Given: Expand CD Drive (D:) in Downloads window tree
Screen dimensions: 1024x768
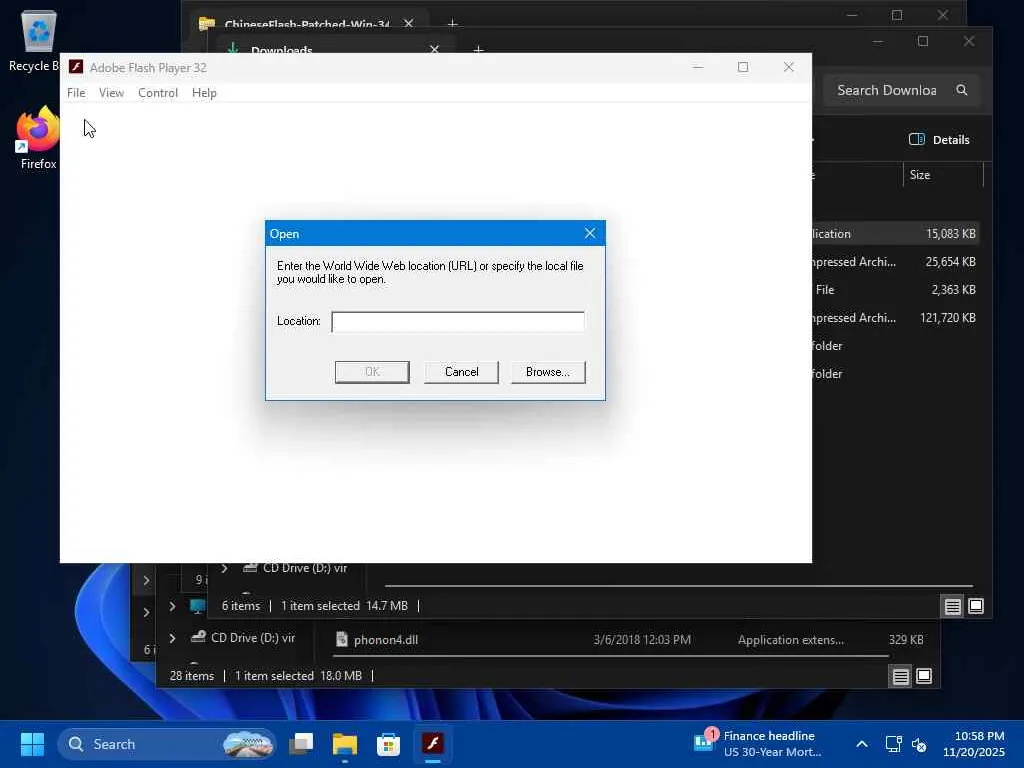Looking at the screenshot, I should 224,568.
